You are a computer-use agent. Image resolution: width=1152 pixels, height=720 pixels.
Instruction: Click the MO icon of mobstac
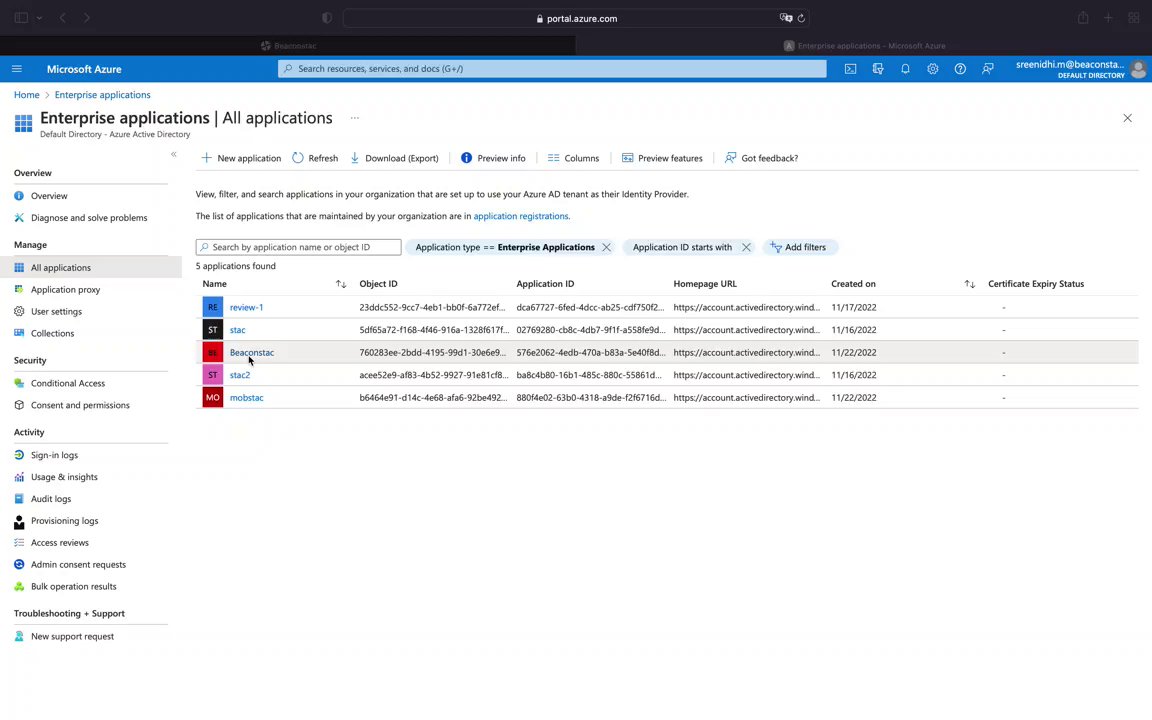212,397
